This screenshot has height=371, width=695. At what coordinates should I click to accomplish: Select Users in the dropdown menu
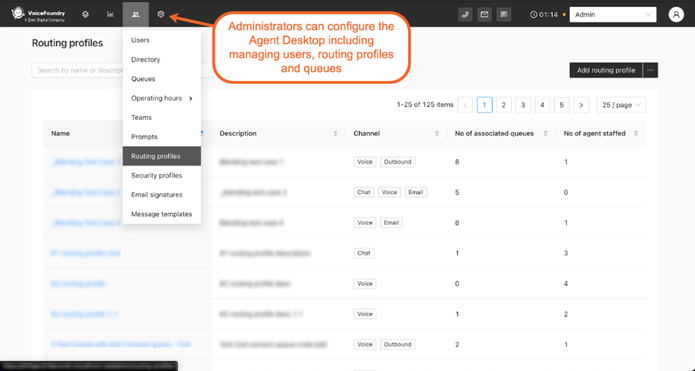[x=162, y=40]
